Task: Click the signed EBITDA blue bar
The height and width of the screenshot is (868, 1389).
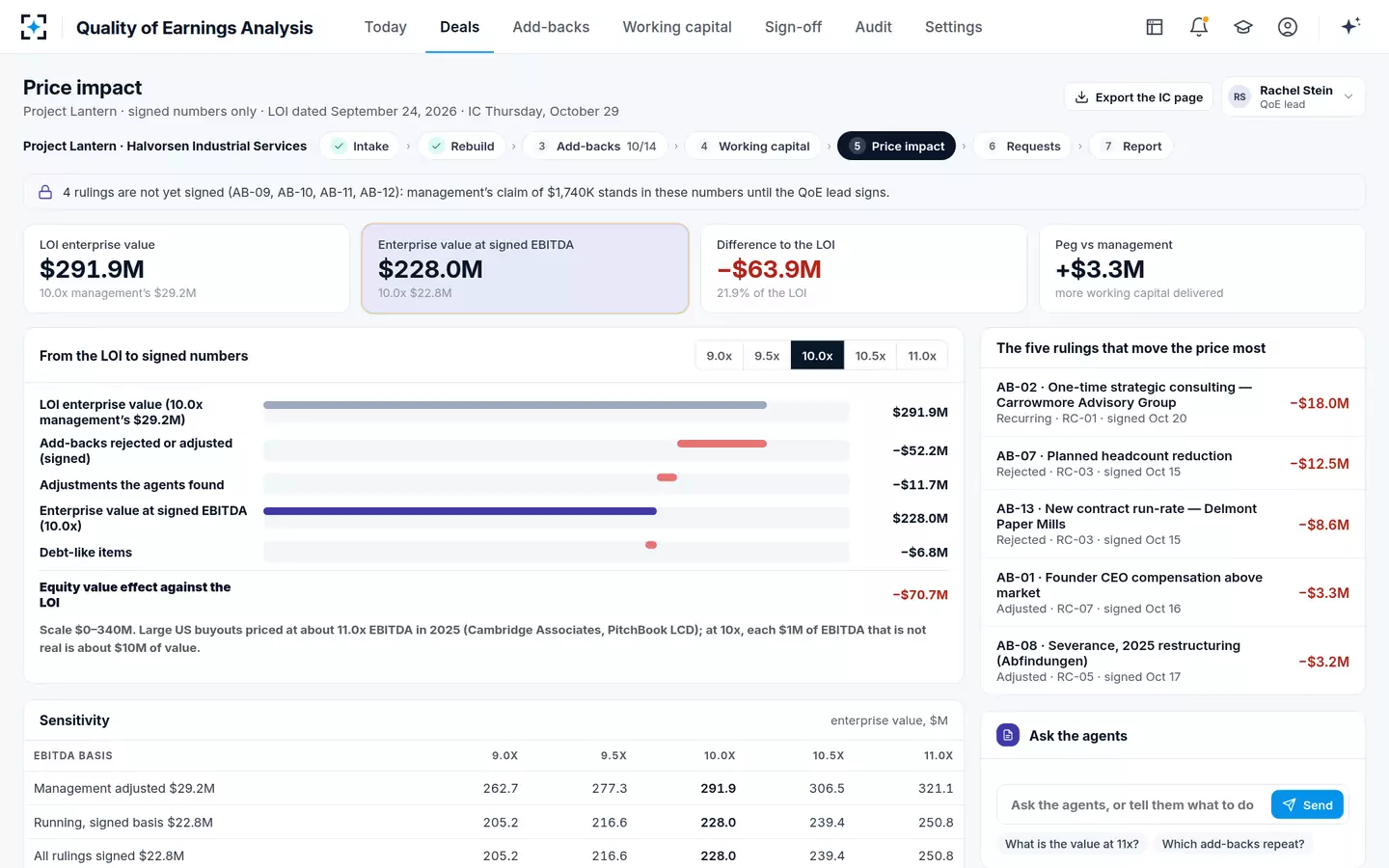Action: coord(460,511)
